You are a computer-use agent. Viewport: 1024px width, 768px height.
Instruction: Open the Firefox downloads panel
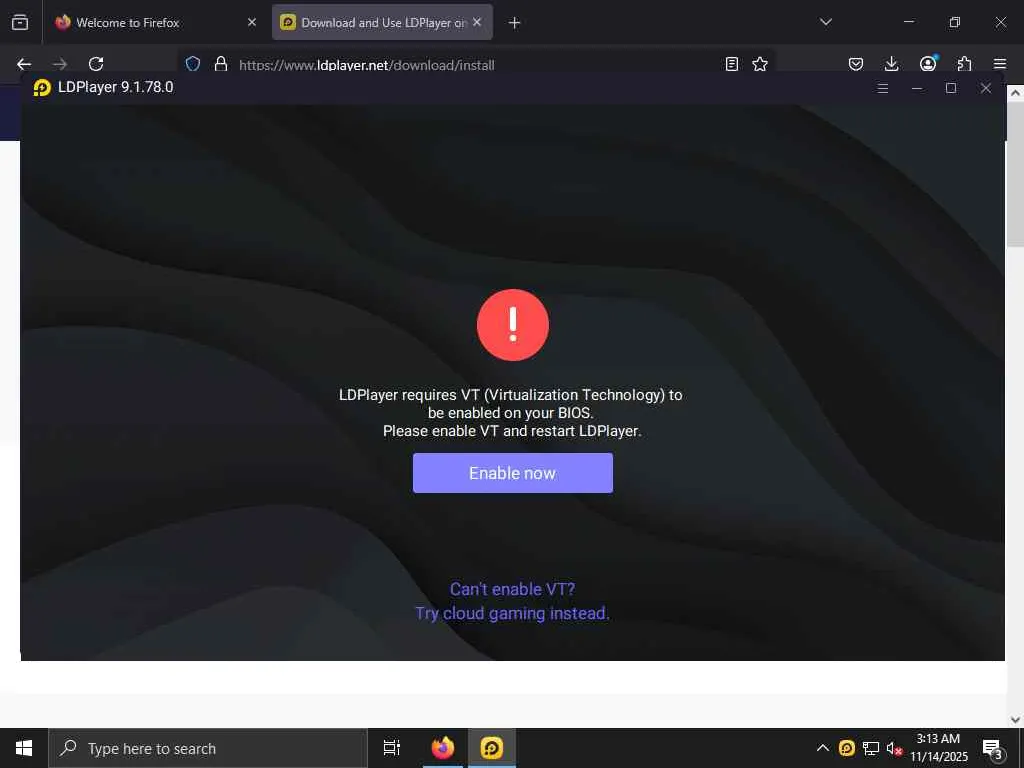click(x=891, y=64)
